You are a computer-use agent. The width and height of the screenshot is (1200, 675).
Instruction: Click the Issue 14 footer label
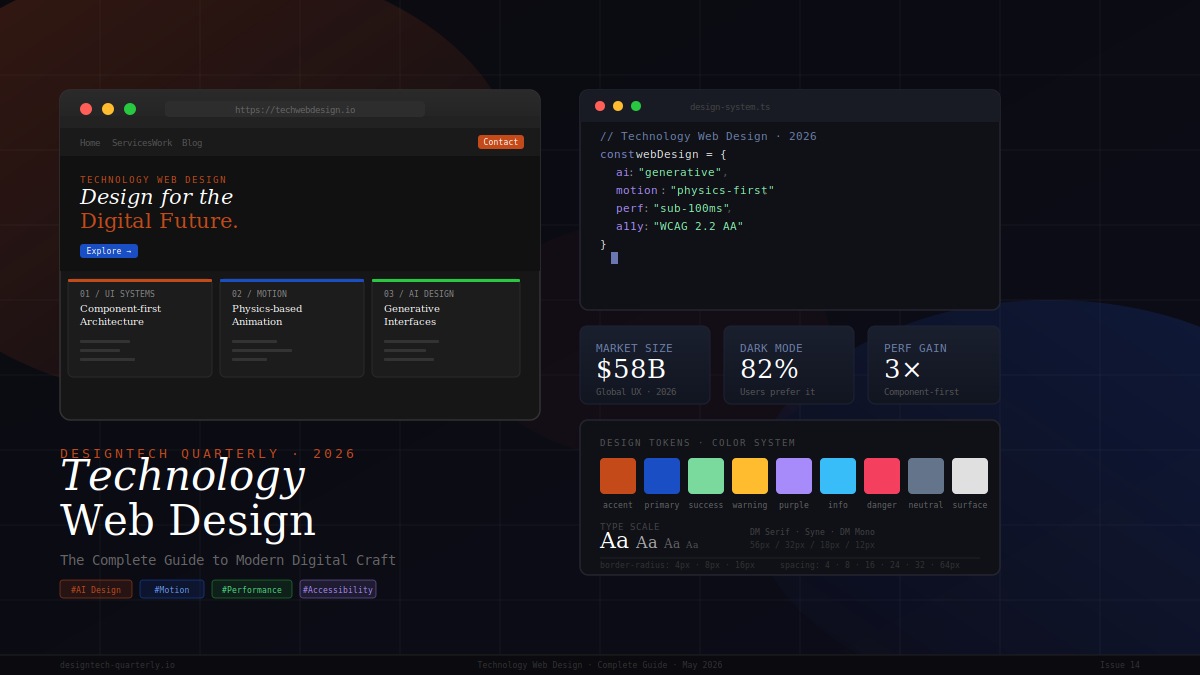pyautogui.click(x=1120, y=665)
